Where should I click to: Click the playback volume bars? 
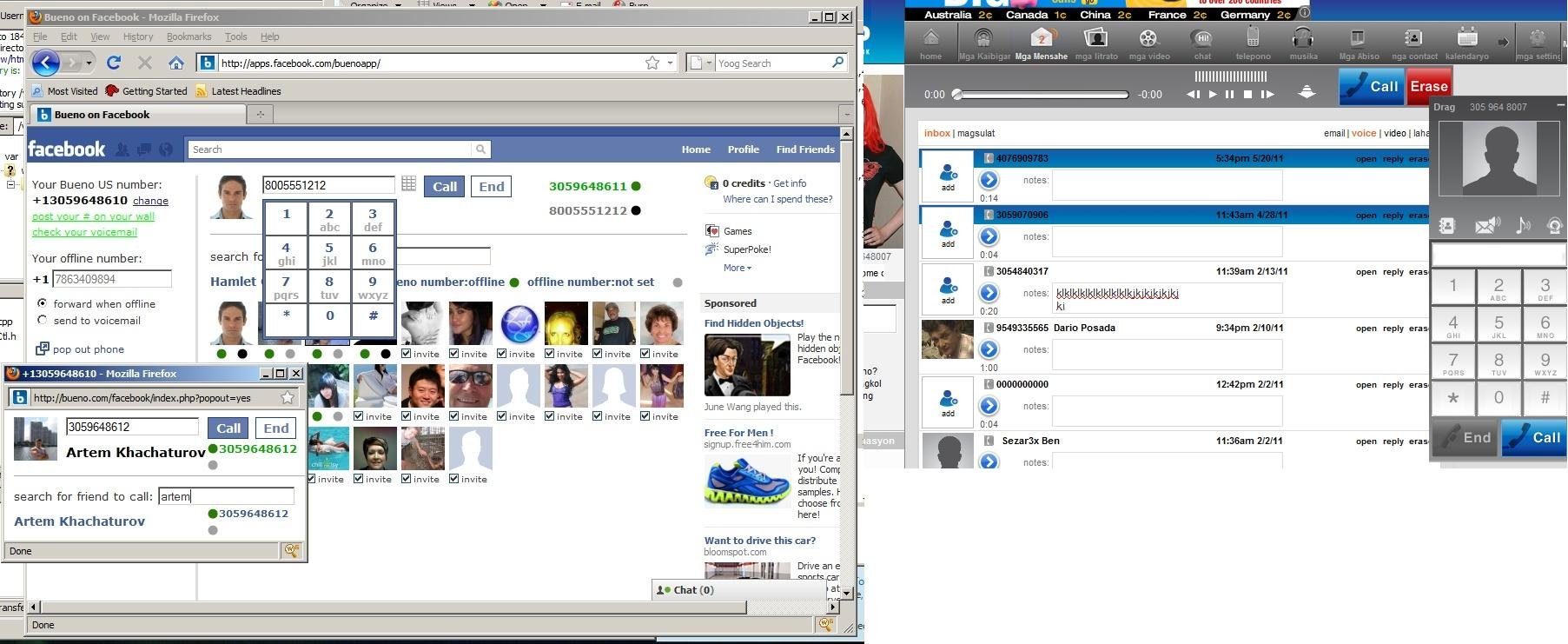(1231, 76)
